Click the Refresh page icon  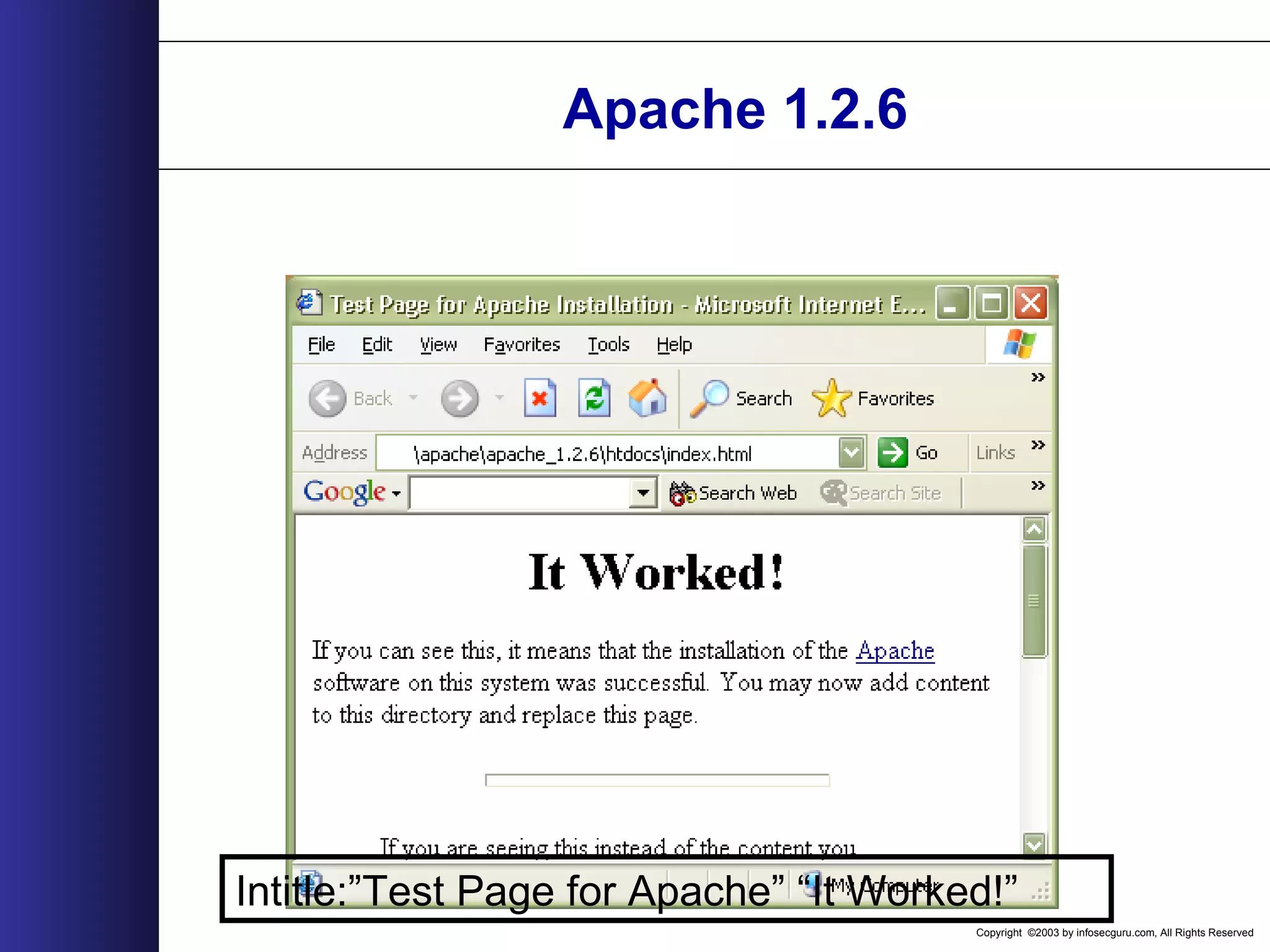tap(594, 397)
